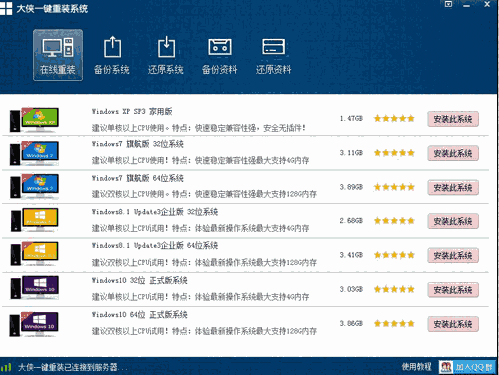This screenshot has width=499, height=375.
Task: Open the 使用教程 tutorial link
Action: 417,367
